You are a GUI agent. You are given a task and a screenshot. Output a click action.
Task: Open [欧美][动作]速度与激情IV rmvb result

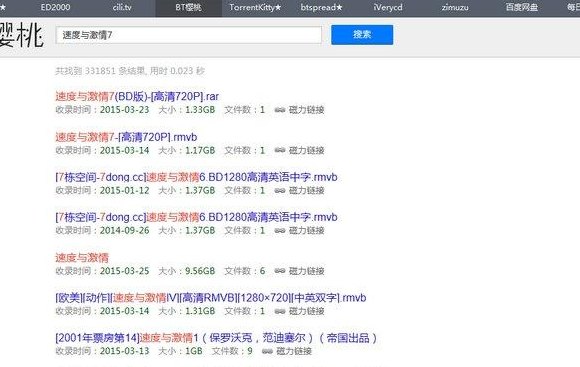coord(211,298)
